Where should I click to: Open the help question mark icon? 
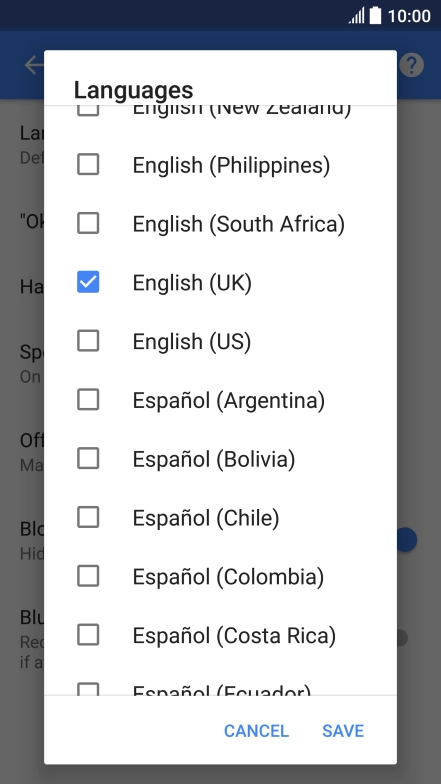point(412,65)
